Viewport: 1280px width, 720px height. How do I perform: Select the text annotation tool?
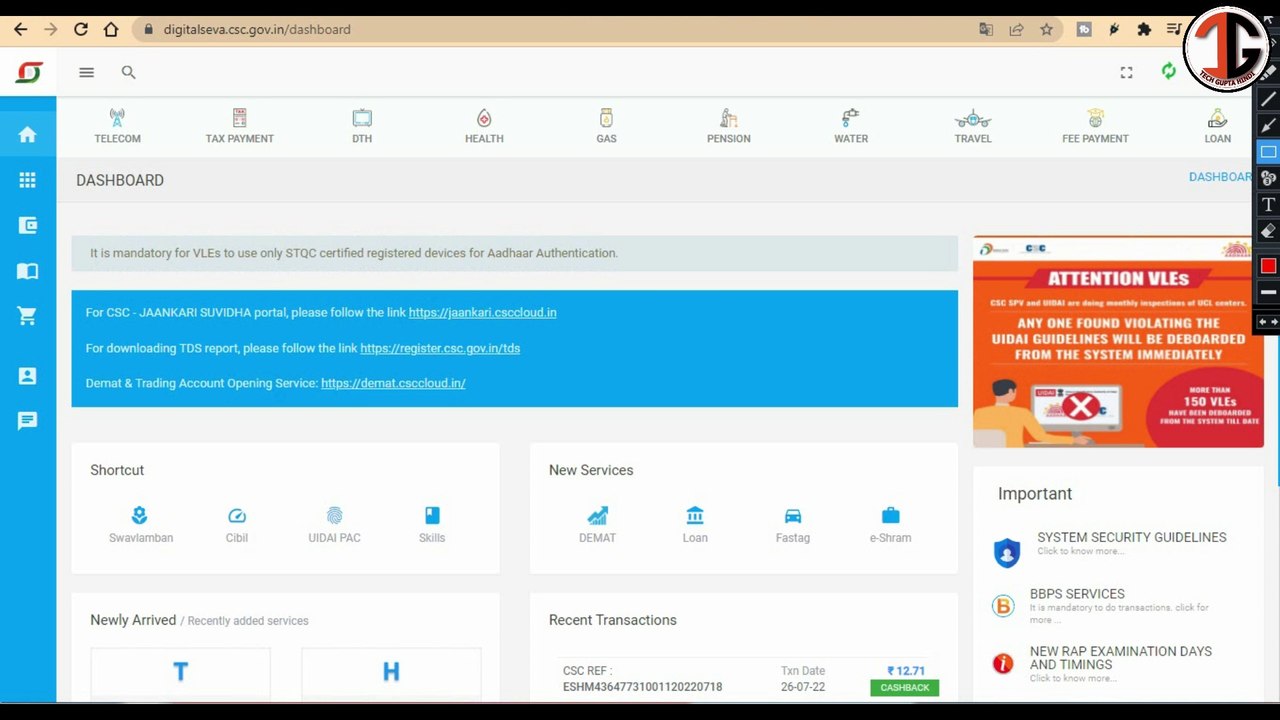(1268, 204)
